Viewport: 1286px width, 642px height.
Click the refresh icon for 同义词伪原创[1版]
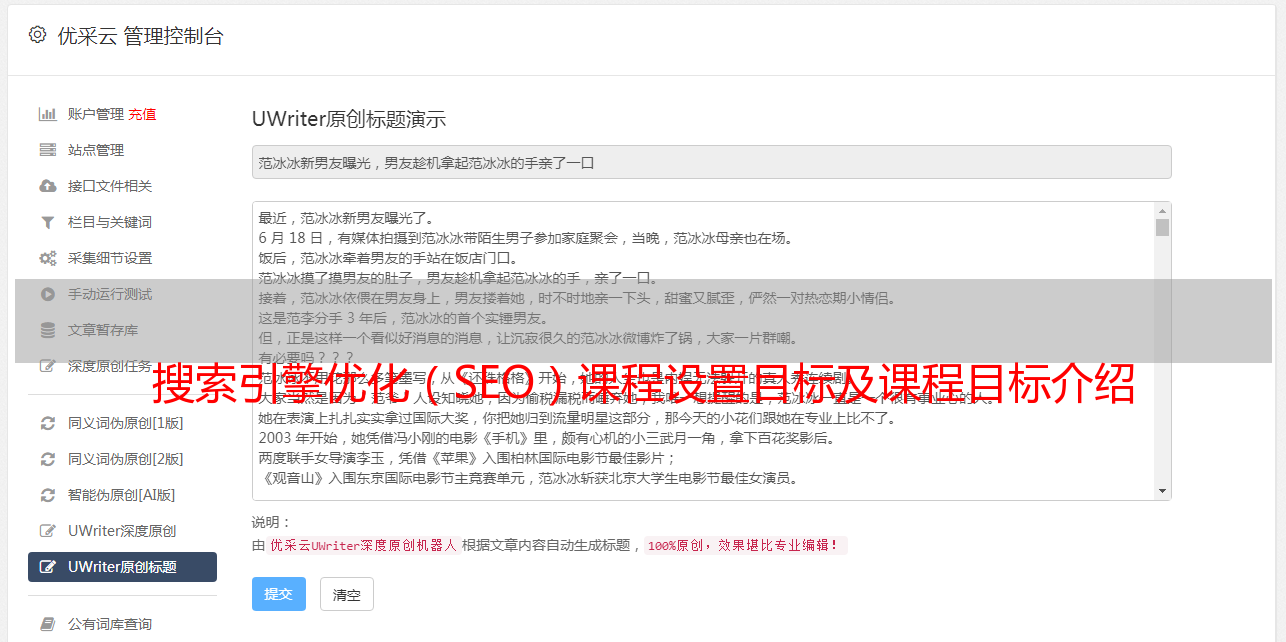click(x=47, y=423)
